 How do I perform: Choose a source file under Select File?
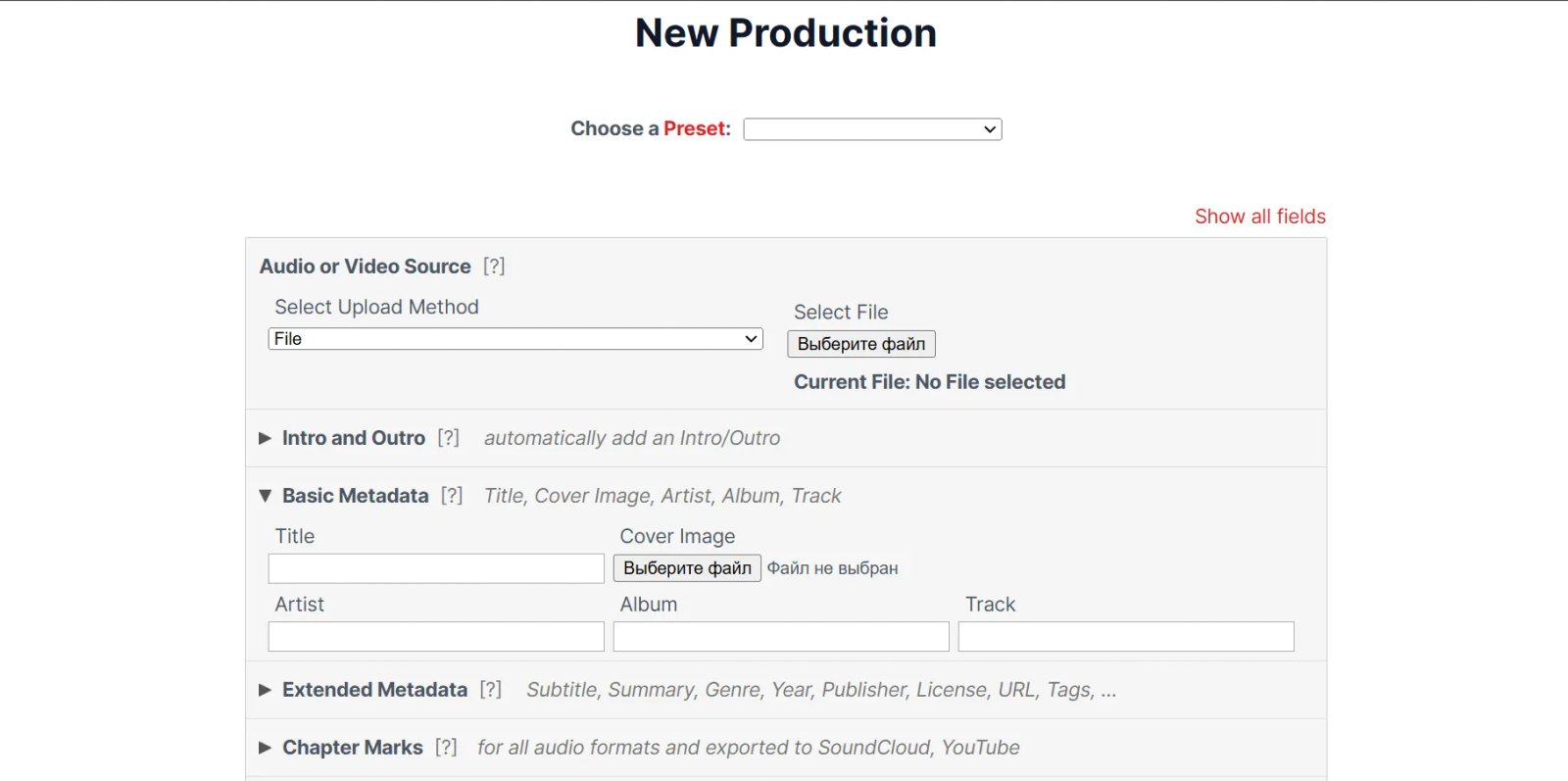tap(861, 344)
